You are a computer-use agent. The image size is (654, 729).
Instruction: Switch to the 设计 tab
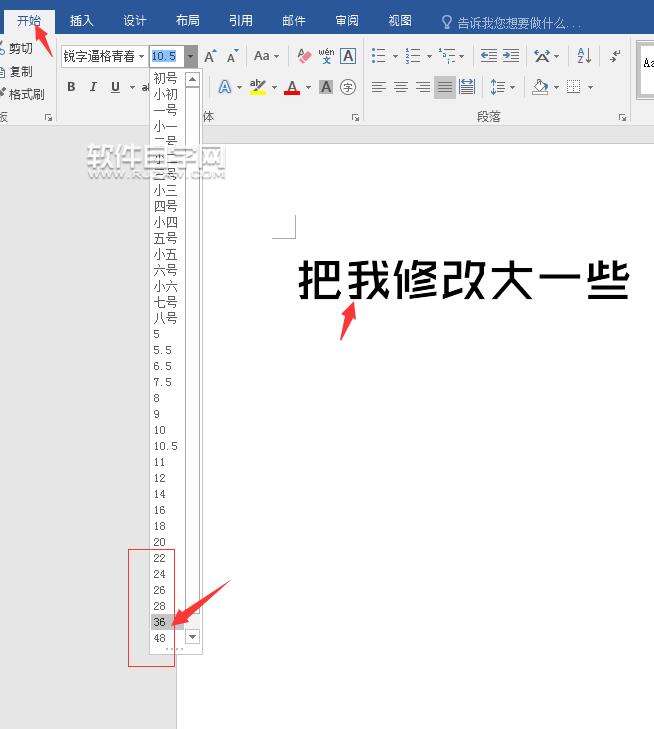pyautogui.click(x=135, y=21)
